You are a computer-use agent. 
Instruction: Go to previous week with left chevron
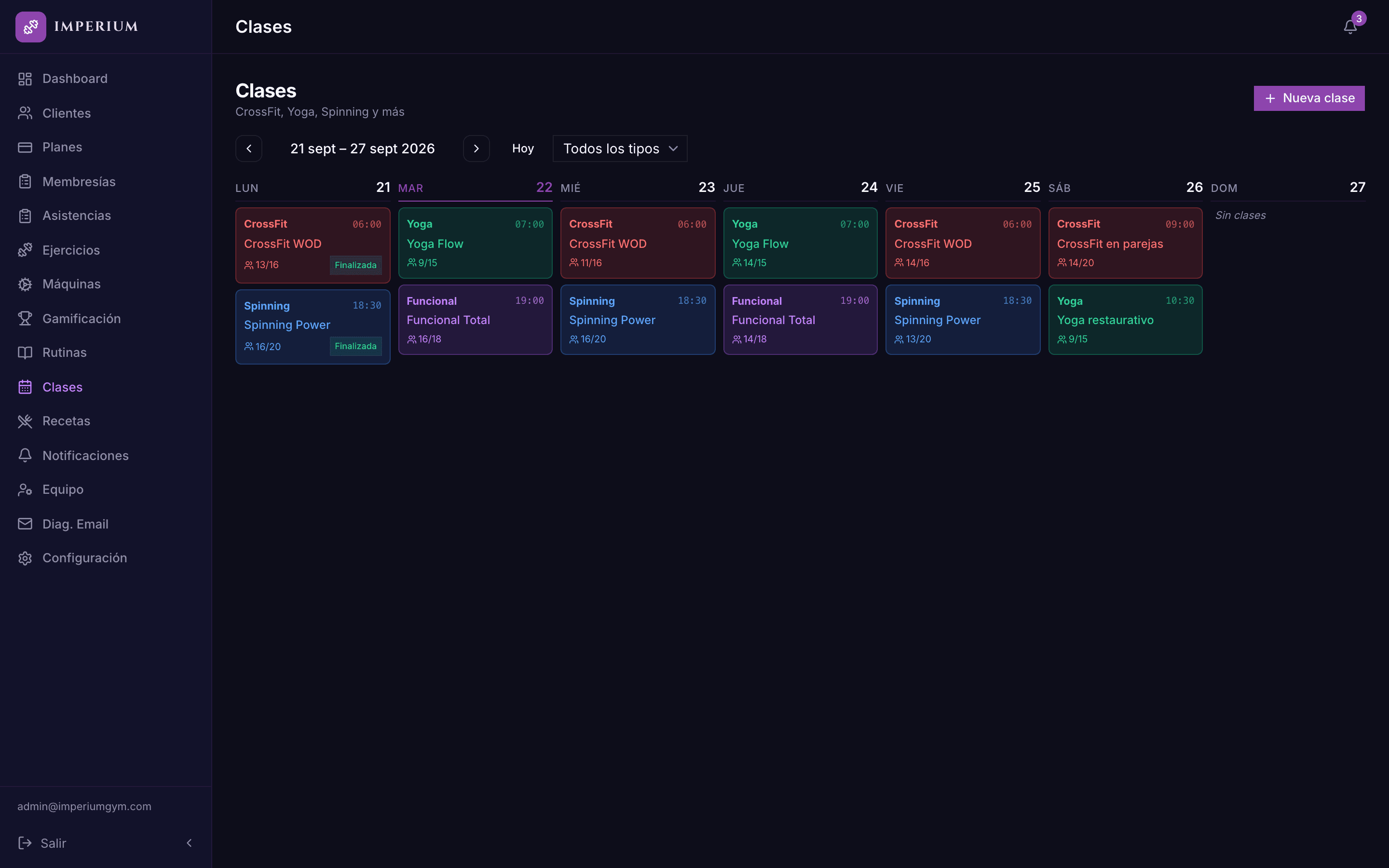[x=248, y=149]
